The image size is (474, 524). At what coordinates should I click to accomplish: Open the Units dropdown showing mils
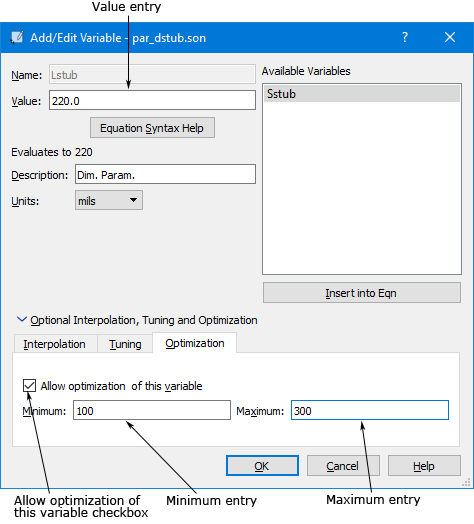109,201
